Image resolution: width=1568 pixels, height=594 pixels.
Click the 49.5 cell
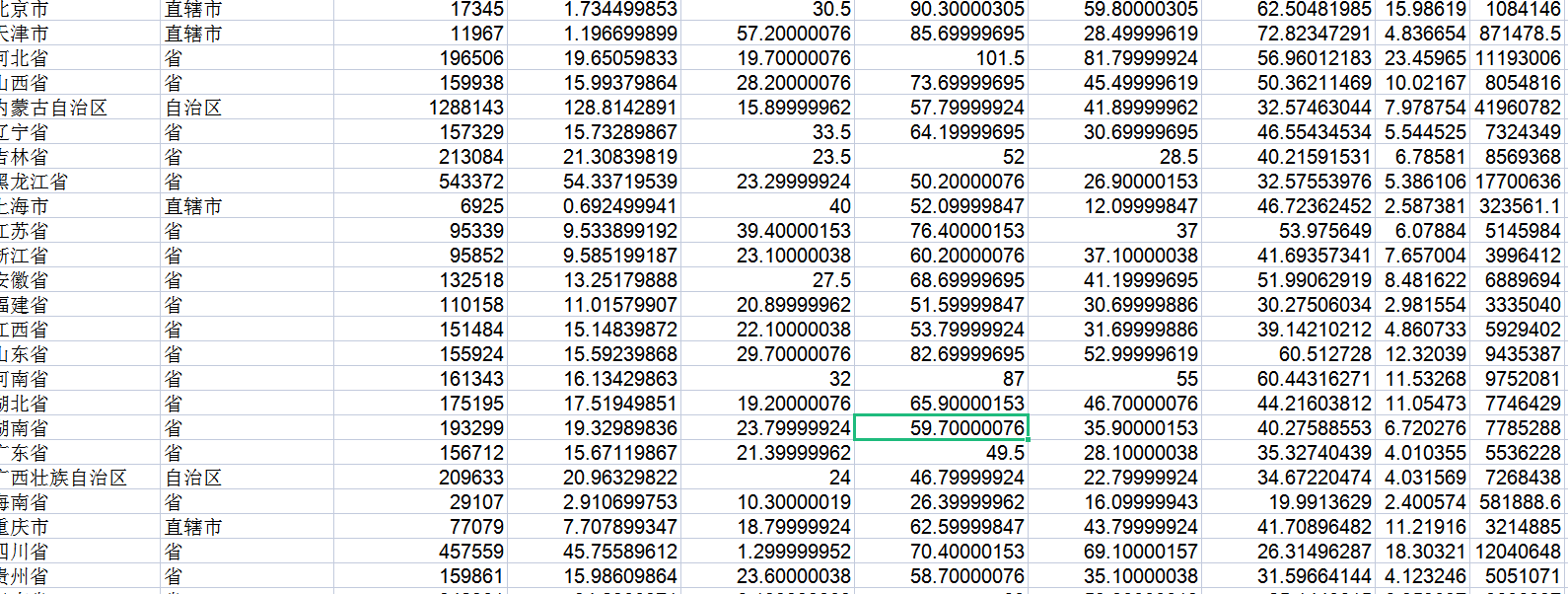[x=941, y=453]
